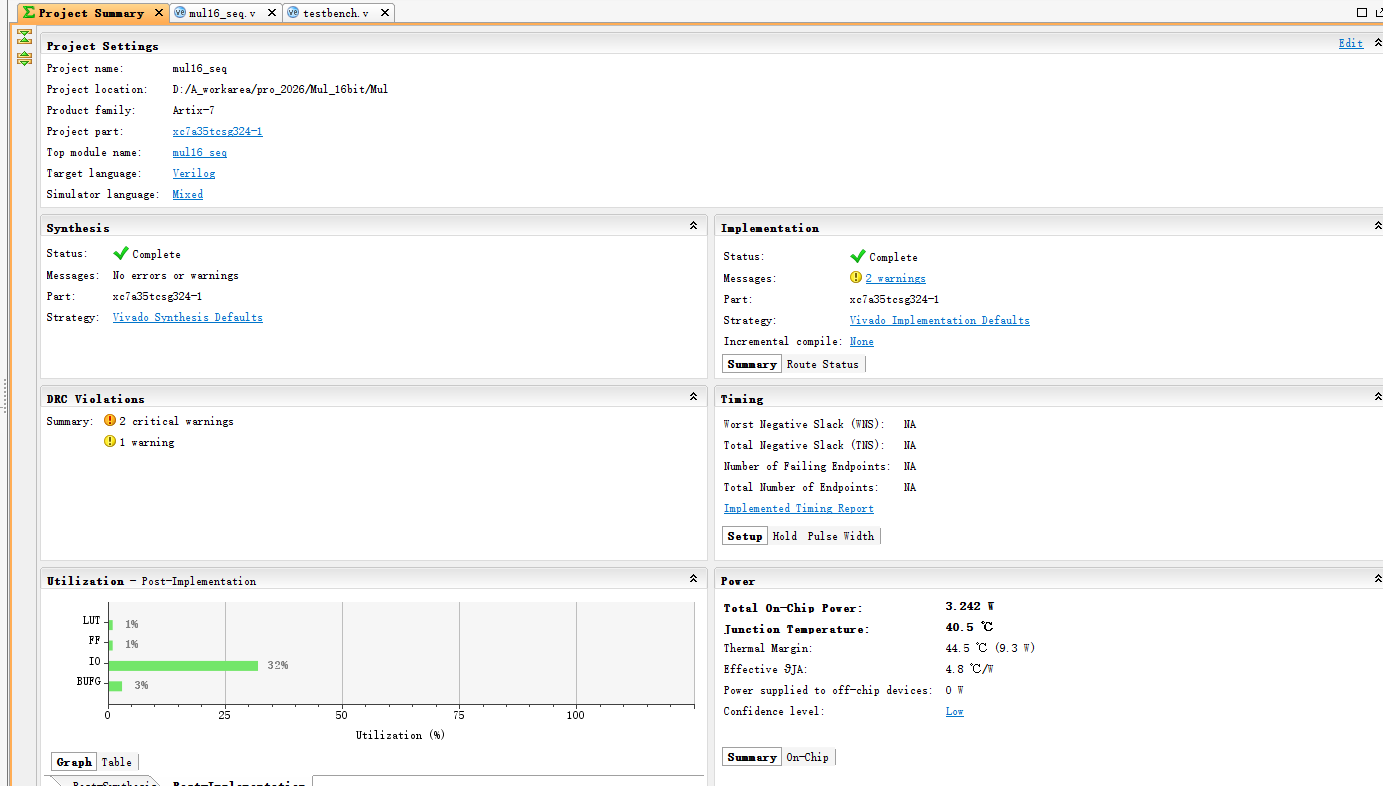Click the Synthesis status green checkmark

121,254
